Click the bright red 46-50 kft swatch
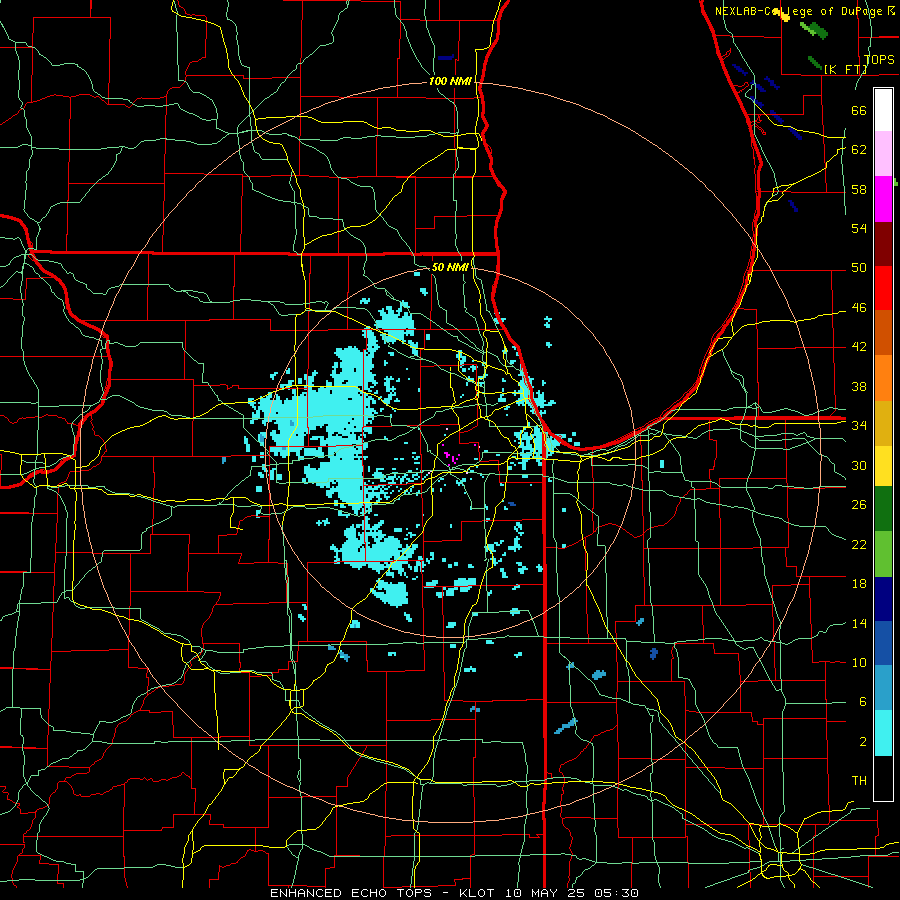 883,288
